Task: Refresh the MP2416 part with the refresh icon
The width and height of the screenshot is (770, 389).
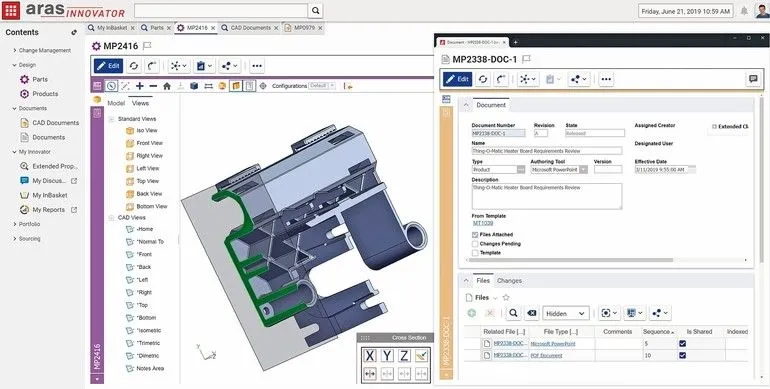Action: click(133, 66)
